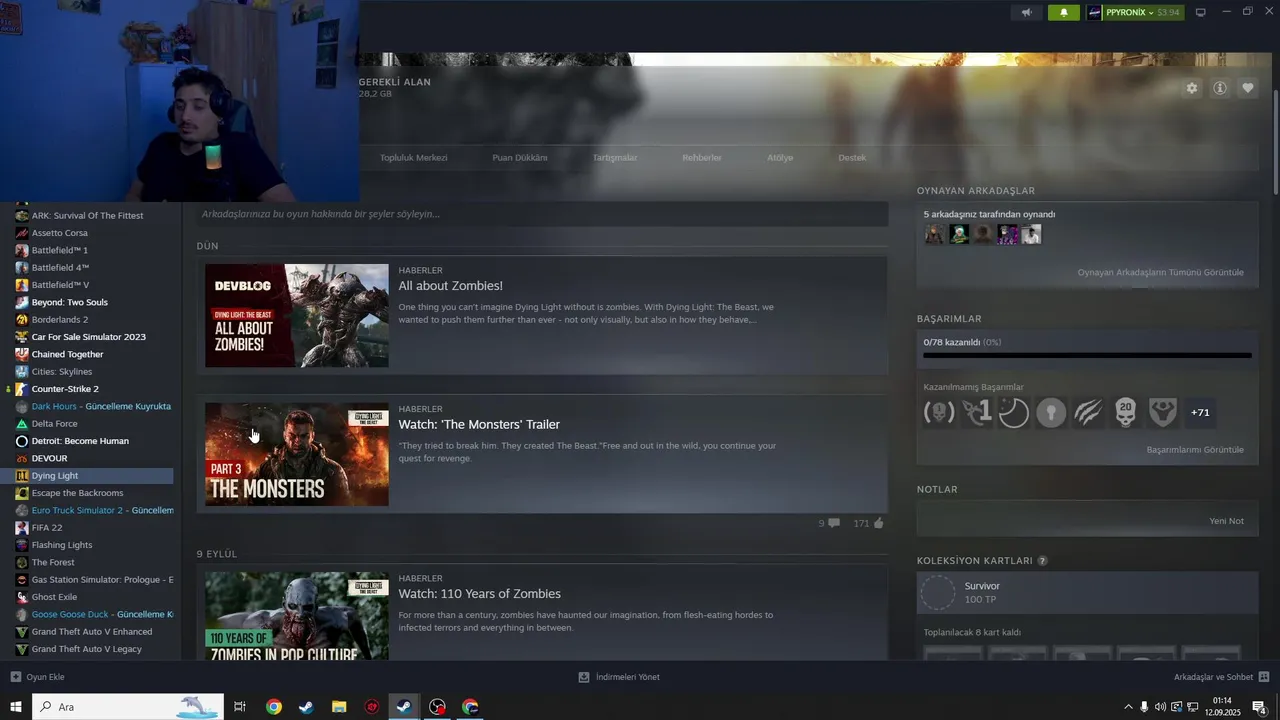
Task: Click the crescent moon achievement icon
Action: pyautogui.click(x=1013, y=412)
